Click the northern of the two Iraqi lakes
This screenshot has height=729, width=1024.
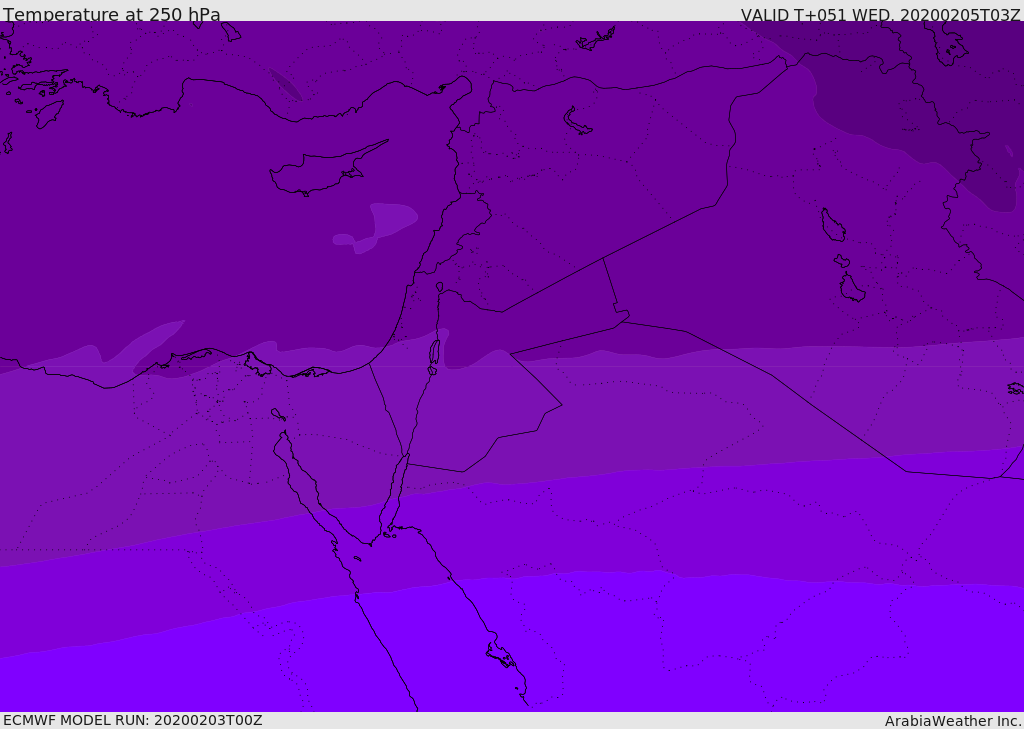click(832, 226)
